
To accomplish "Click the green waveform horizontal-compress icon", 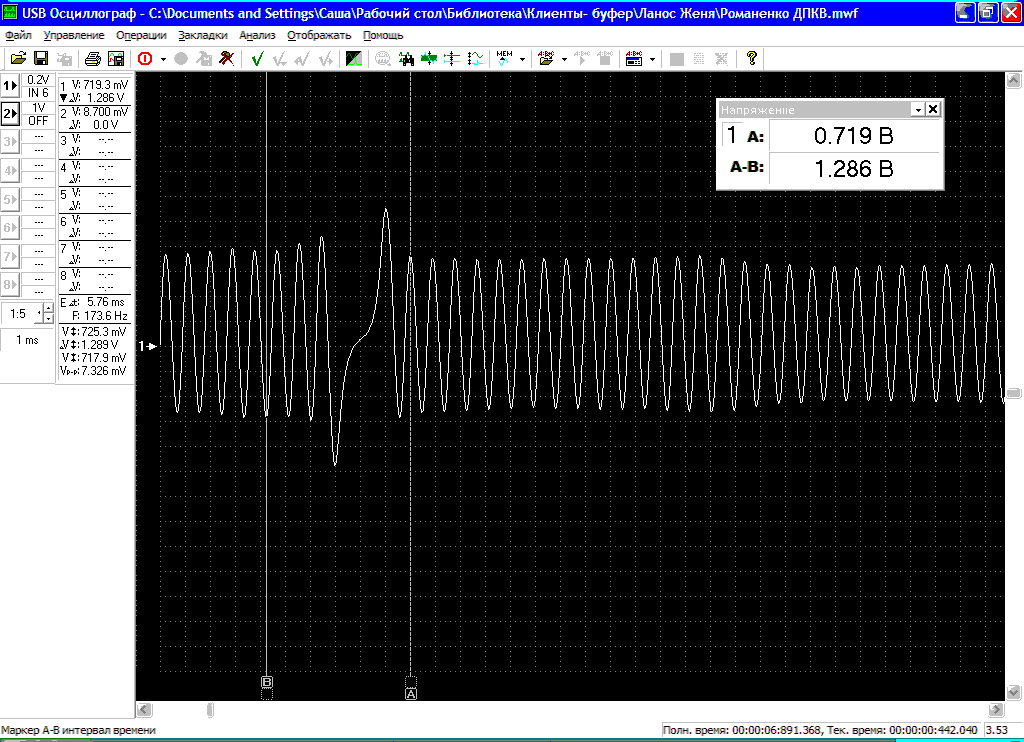I will [x=429, y=59].
